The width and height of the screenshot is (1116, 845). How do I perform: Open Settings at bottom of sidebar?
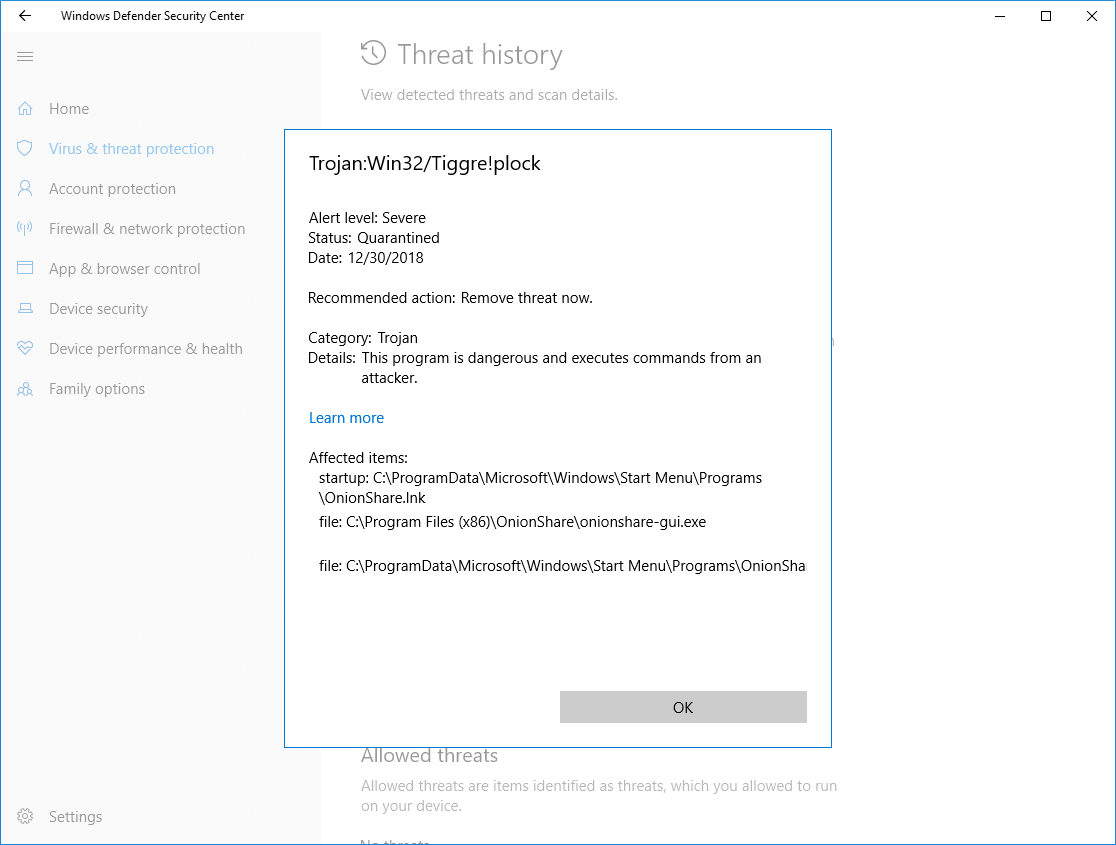click(x=75, y=817)
